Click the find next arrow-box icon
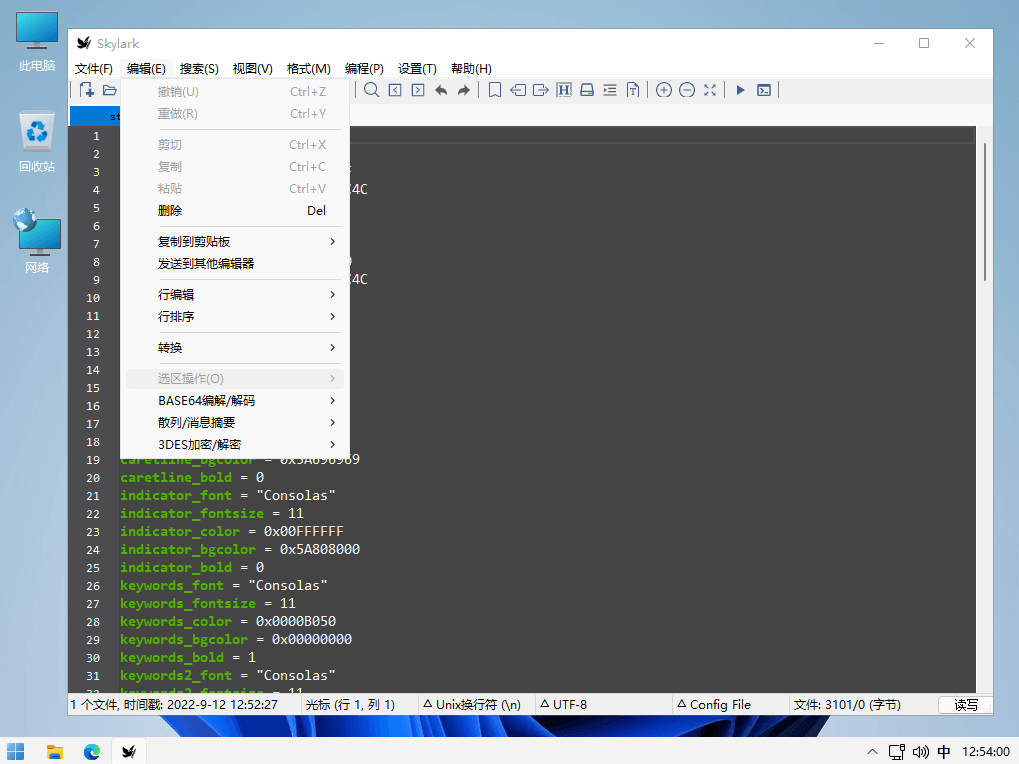The image size is (1019, 764). [418, 90]
